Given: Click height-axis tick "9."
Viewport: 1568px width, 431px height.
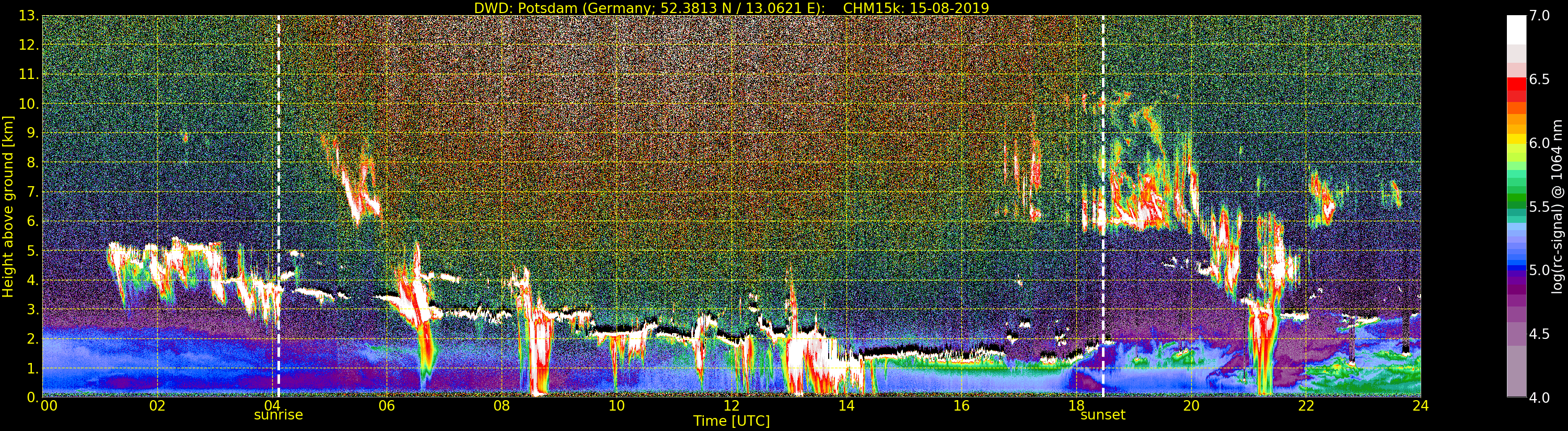Looking at the screenshot, I should pos(33,133).
